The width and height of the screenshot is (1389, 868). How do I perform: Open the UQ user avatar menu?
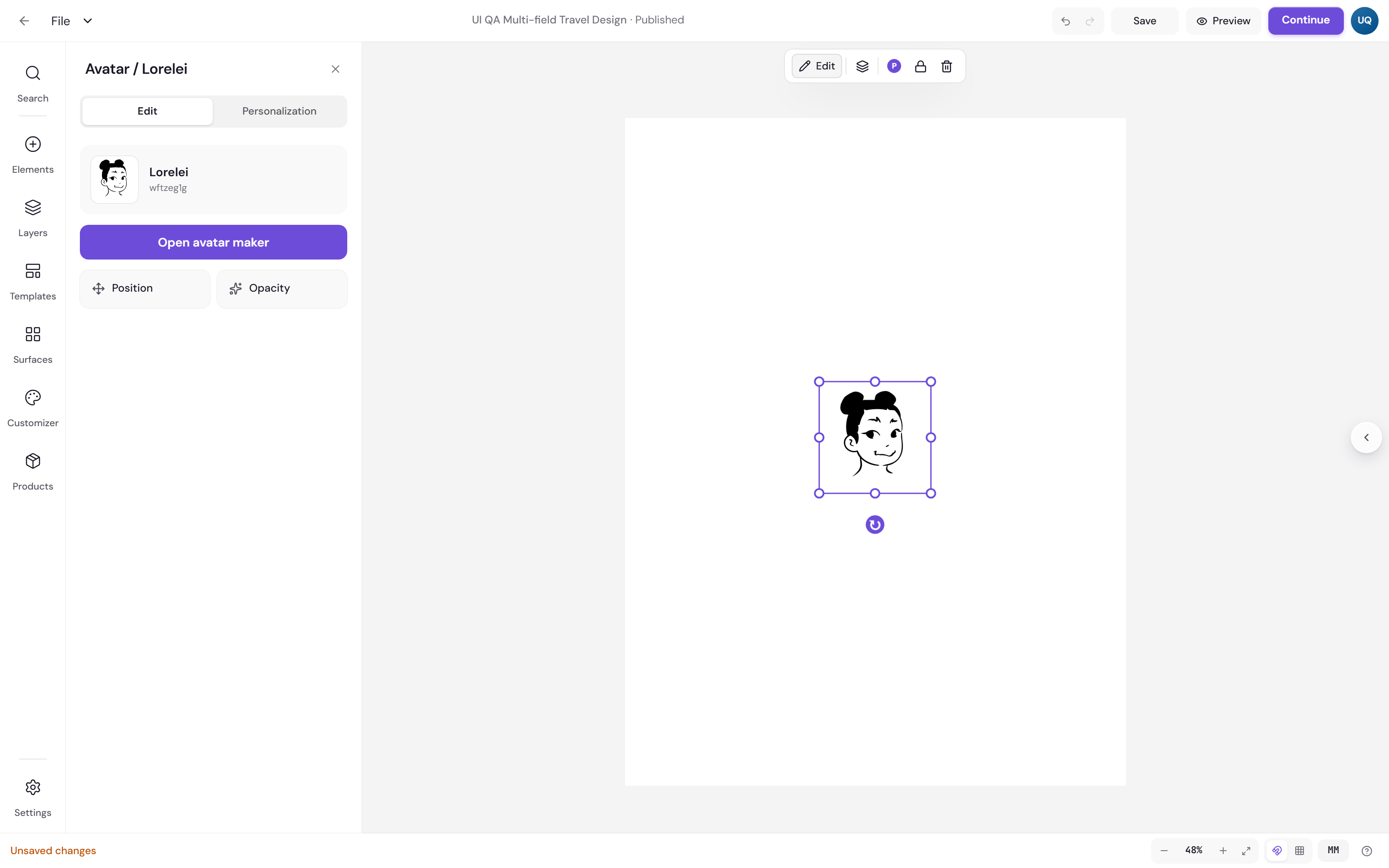point(1364,21)
